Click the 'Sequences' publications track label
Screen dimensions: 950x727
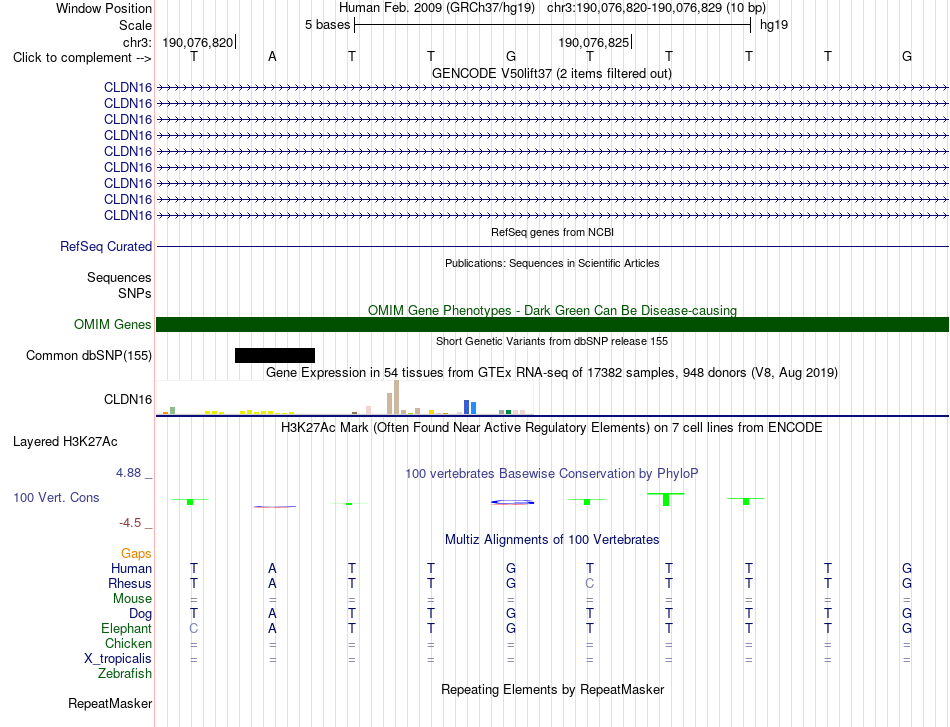click(119, 277)
